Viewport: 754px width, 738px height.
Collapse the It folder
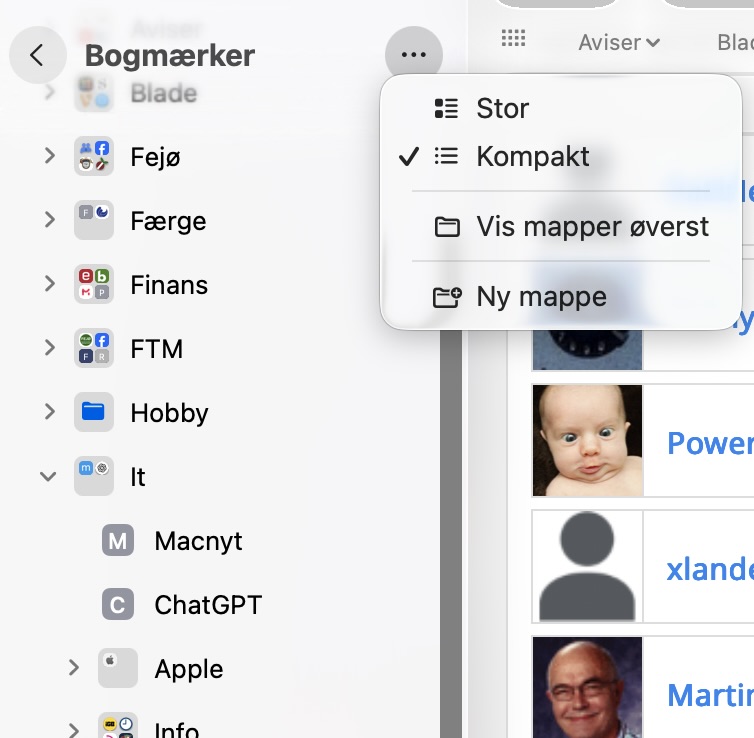point(48,477)
